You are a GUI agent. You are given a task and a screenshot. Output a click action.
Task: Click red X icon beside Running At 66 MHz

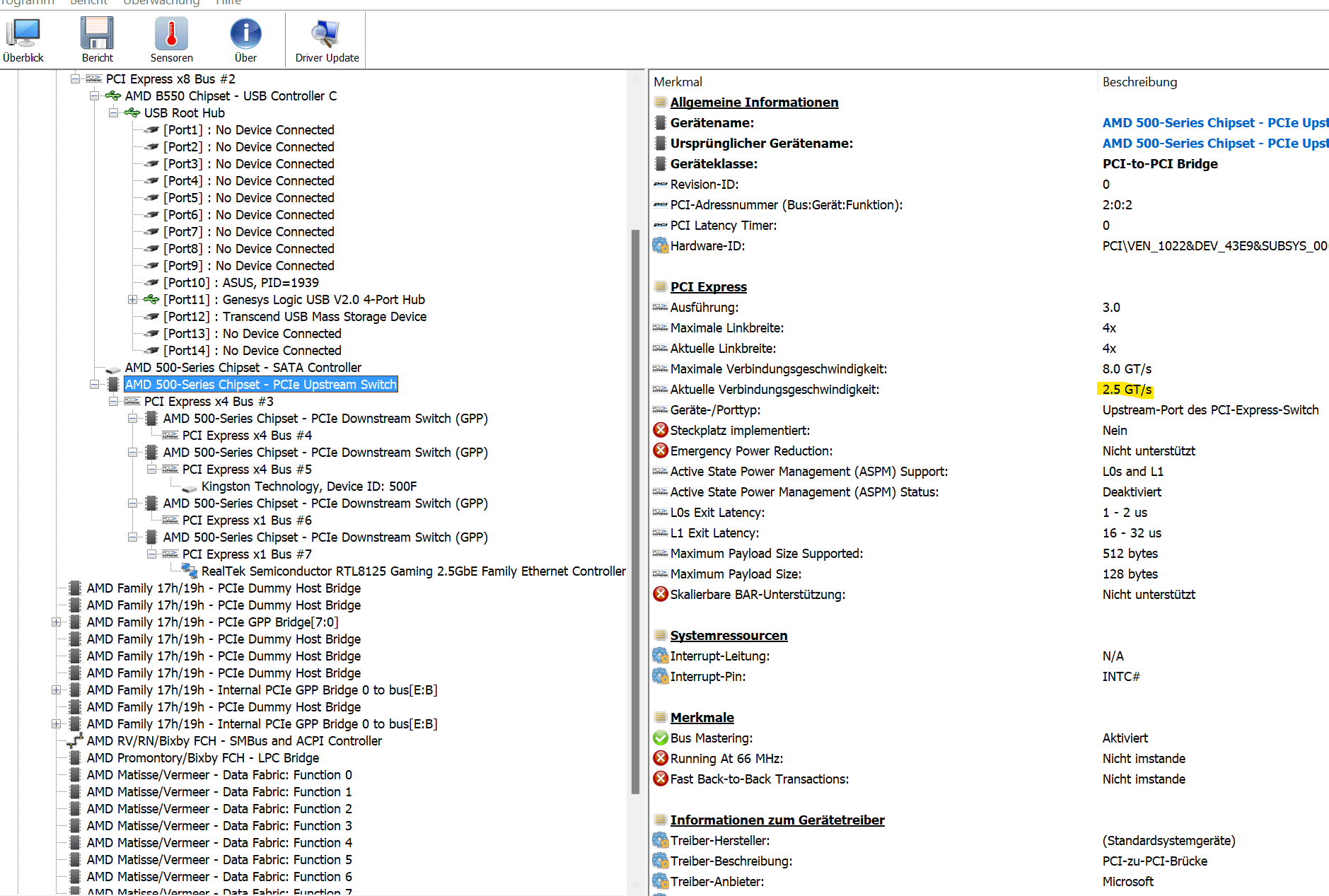pos(660,758)
